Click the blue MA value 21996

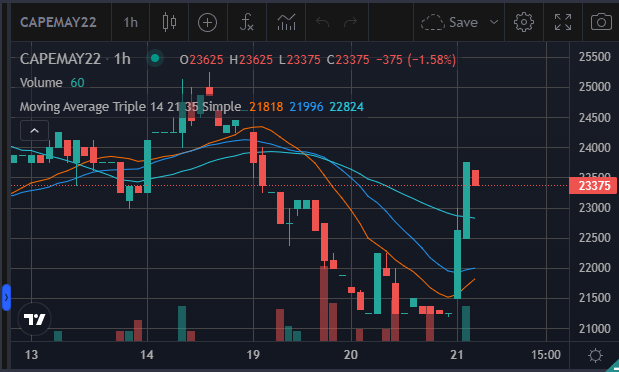click(x=306, y=107)
